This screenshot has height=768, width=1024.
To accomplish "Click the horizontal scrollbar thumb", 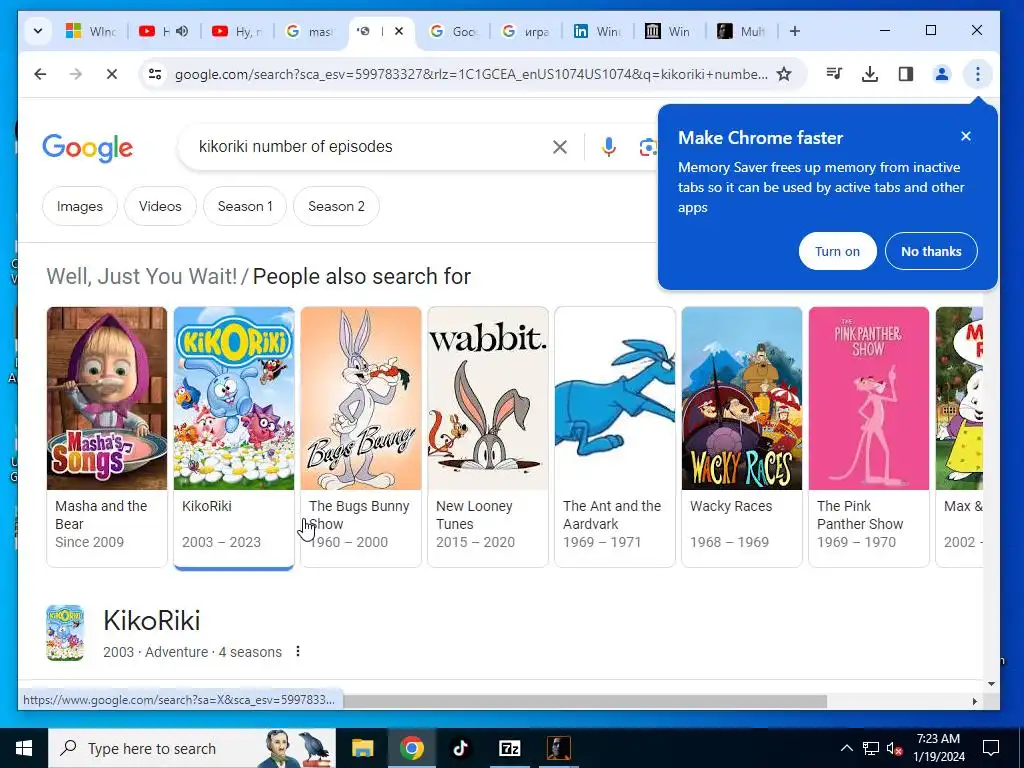I will 584,701.
